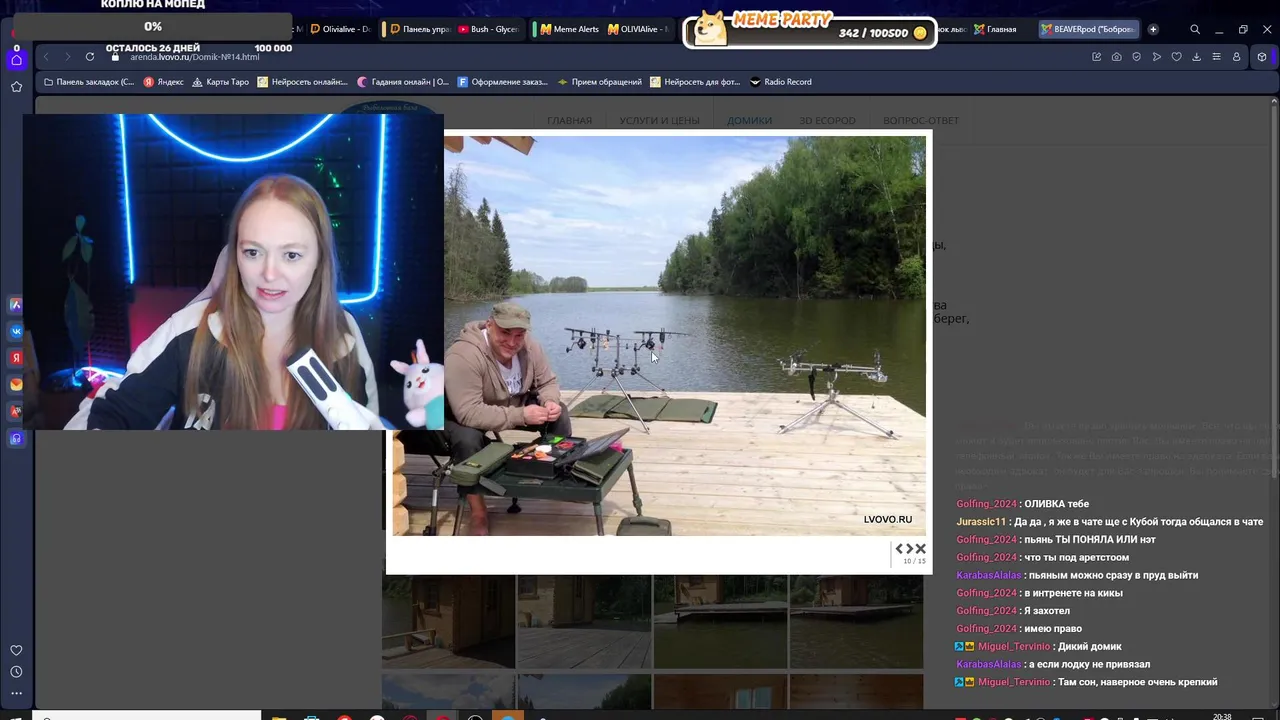Click chat message 'ОЛИВКА тебе'
The image size is (1280, 720).
click(x=1056, y=504)
